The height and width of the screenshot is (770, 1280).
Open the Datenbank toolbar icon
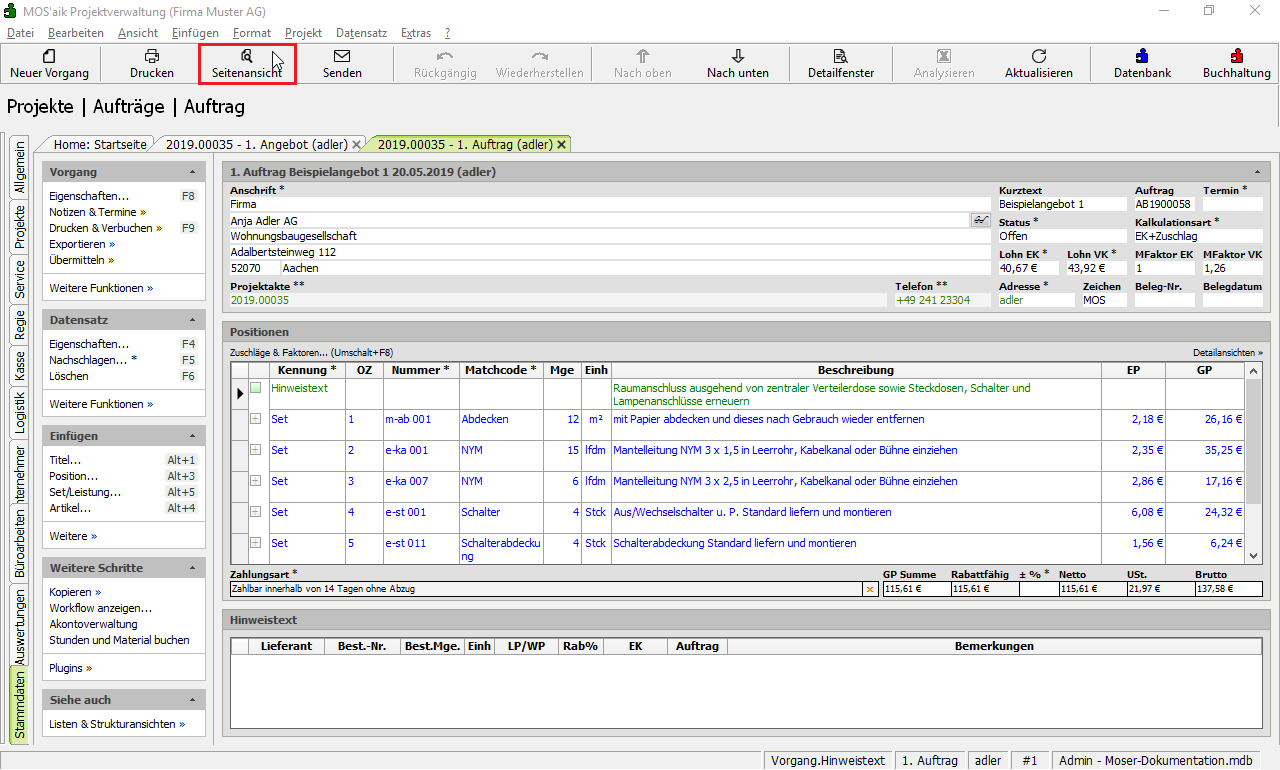point(1142,57)
